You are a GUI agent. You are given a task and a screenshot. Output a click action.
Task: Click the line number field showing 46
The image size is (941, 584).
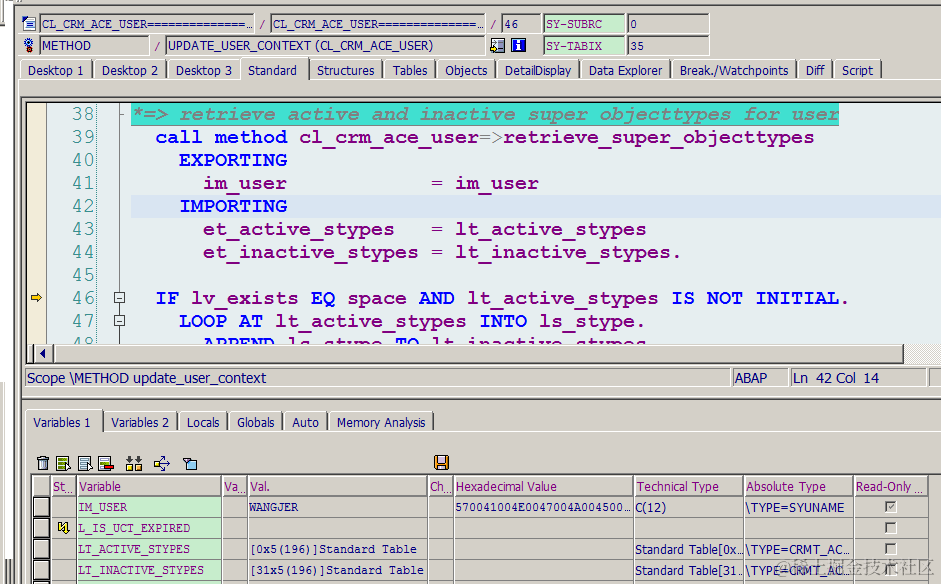point(521,24)
